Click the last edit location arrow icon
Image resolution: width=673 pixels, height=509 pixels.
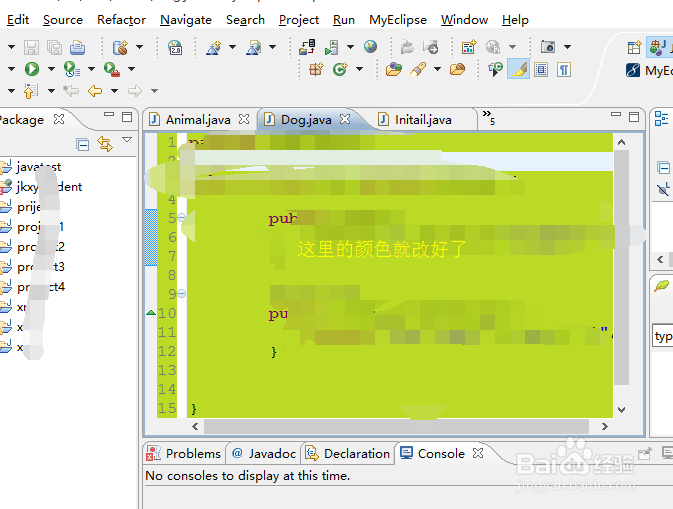pos(71,91)
